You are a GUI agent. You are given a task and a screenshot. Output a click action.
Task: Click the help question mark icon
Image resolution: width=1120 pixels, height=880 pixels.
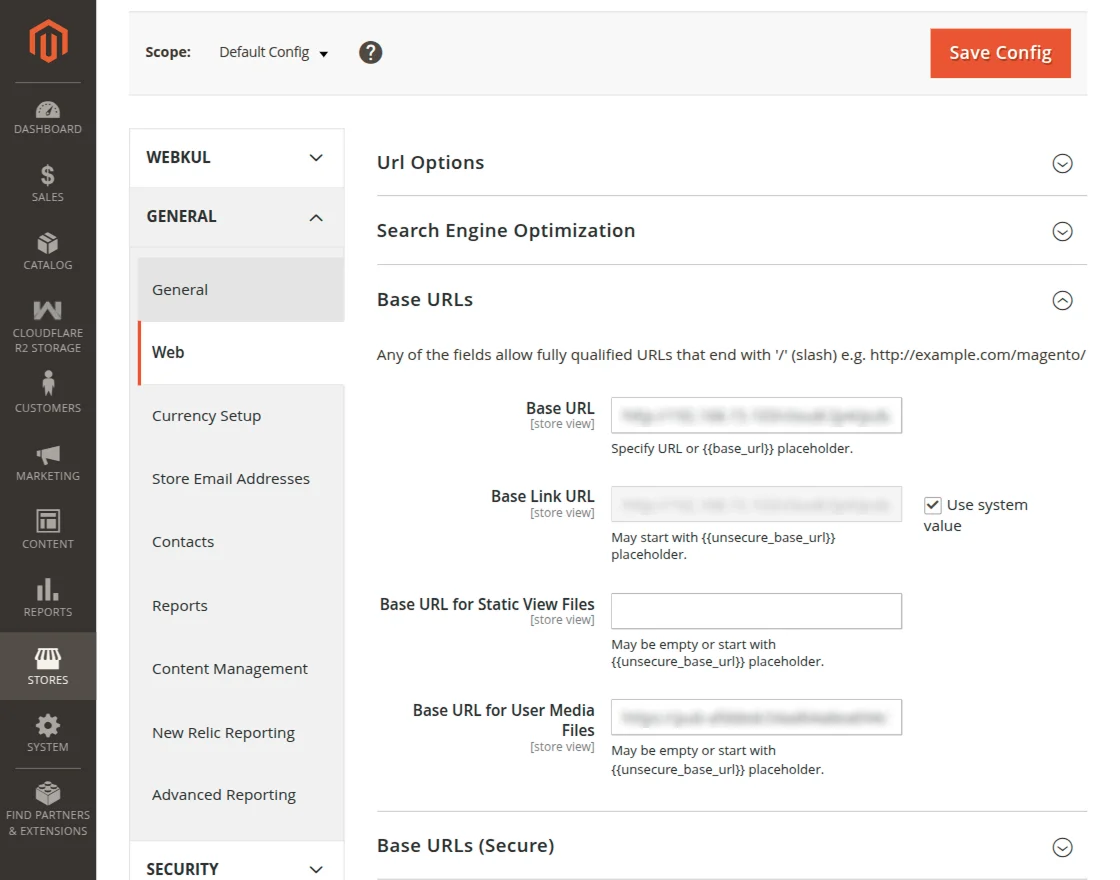(x=371, y=53)
